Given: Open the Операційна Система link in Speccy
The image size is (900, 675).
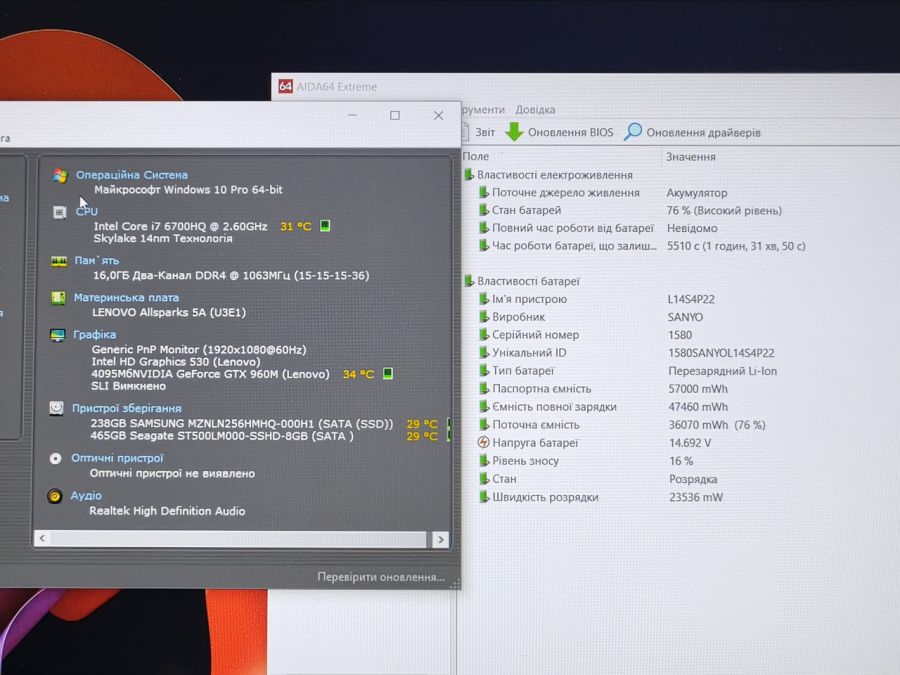Looking at the screenshot, I should (x=131, y=175).
